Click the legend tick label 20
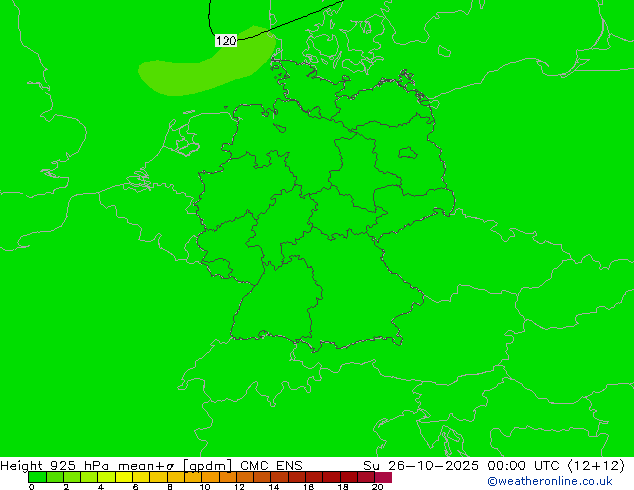Viewport: 634px width, 490px height. (377, 487)
